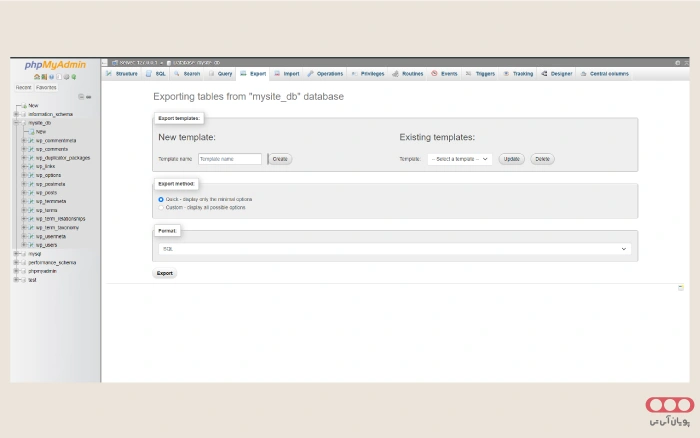Click the wp_termmeta table icon
700x438 pixels.
(x=31, y=201)
